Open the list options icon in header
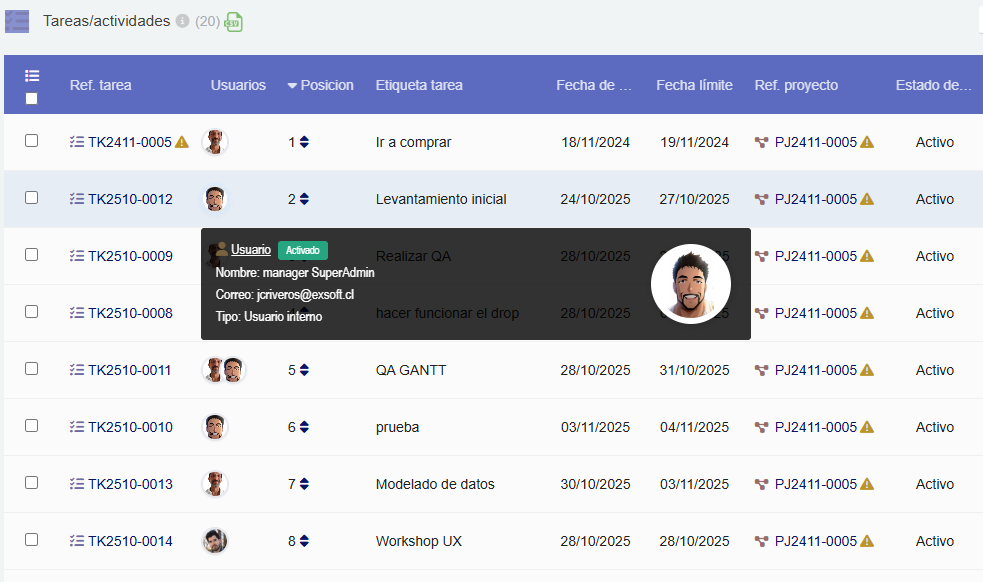 pos(32,76)
